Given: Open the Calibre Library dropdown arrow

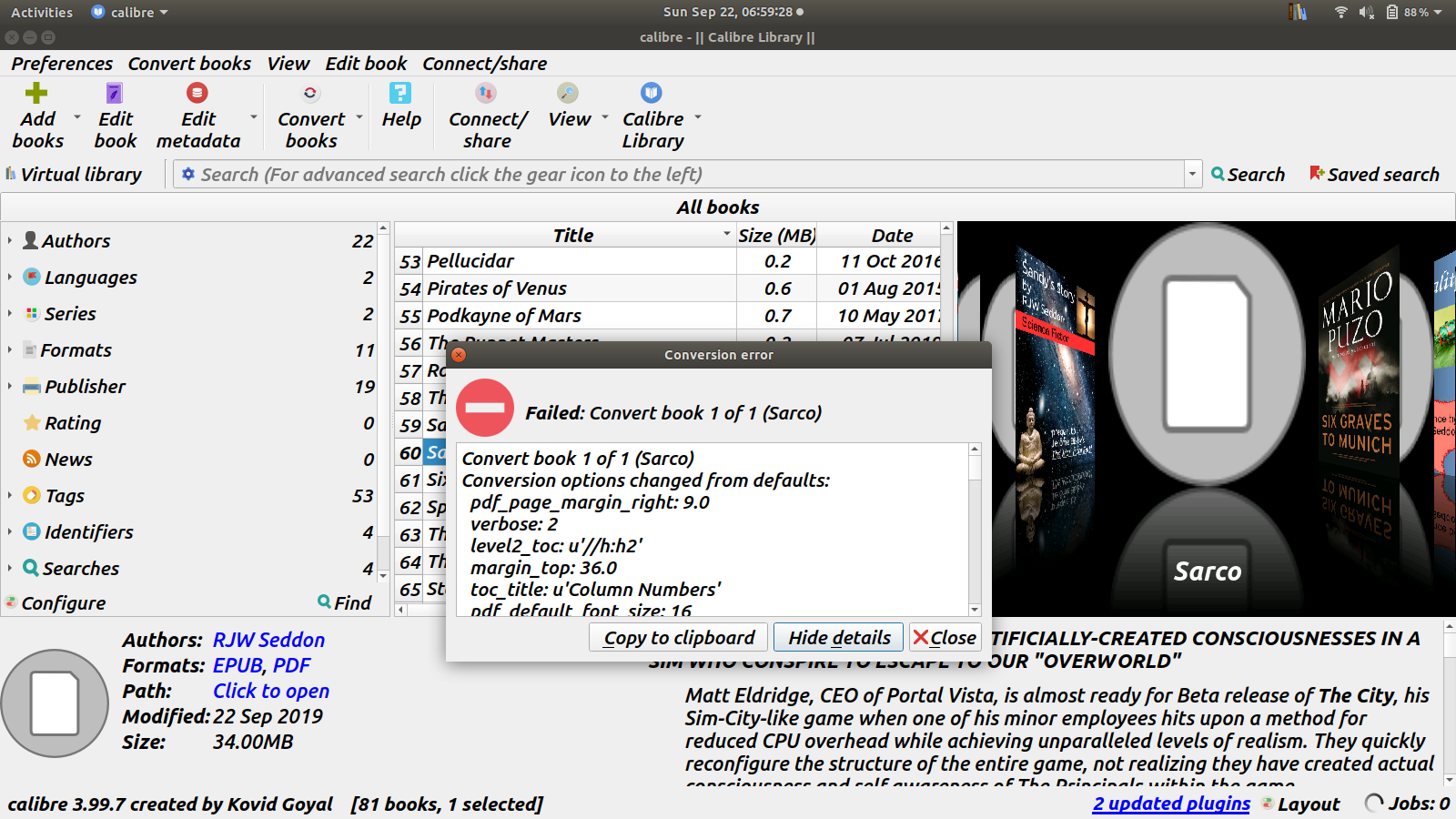Looking at the screenshot, I should (x=698, y=117).
